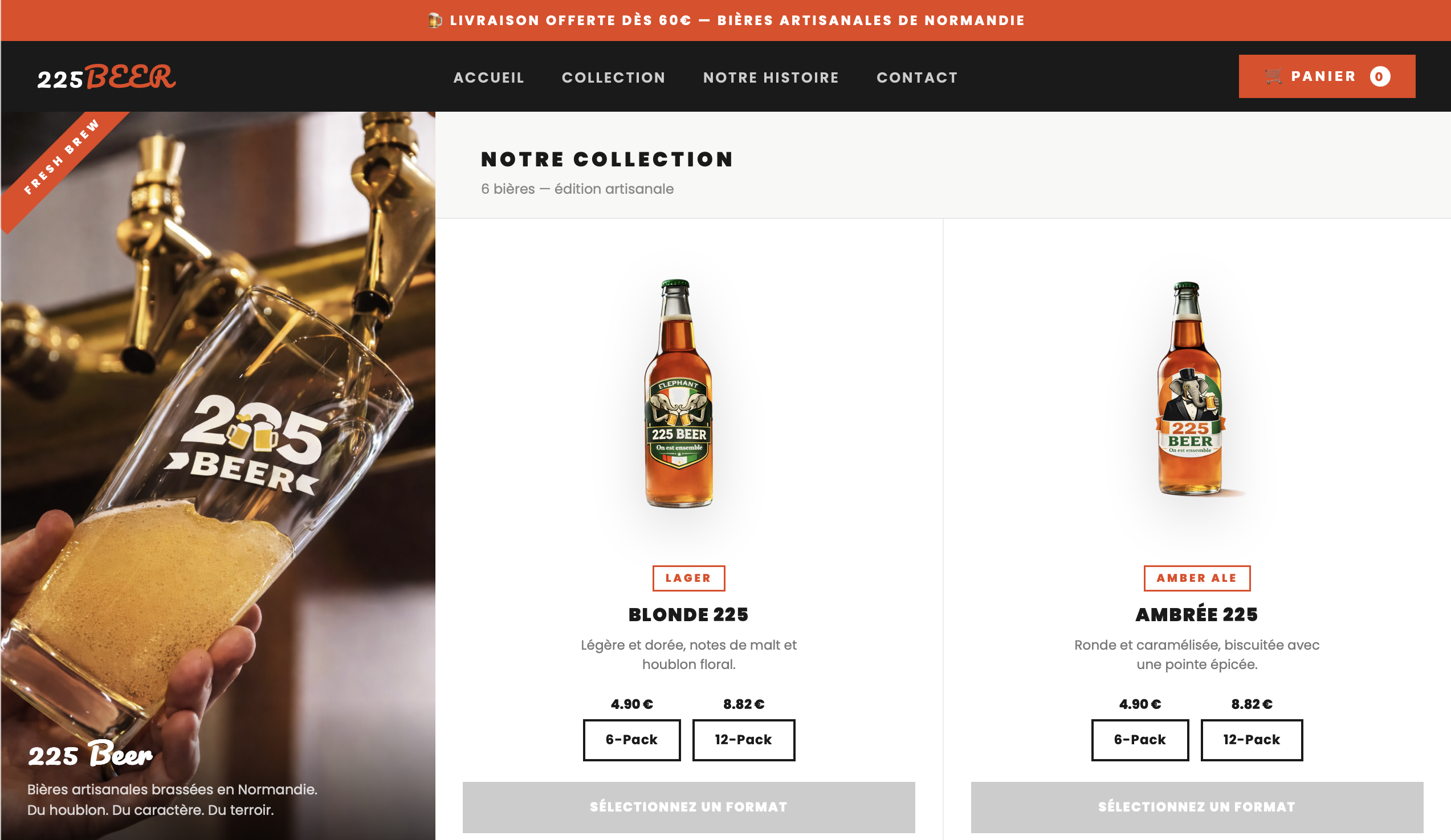This screenshot has width=1451, height=840.
Task: Choose 6-Pack format for Ambrée 225
Action: [x=1139, y=740]
